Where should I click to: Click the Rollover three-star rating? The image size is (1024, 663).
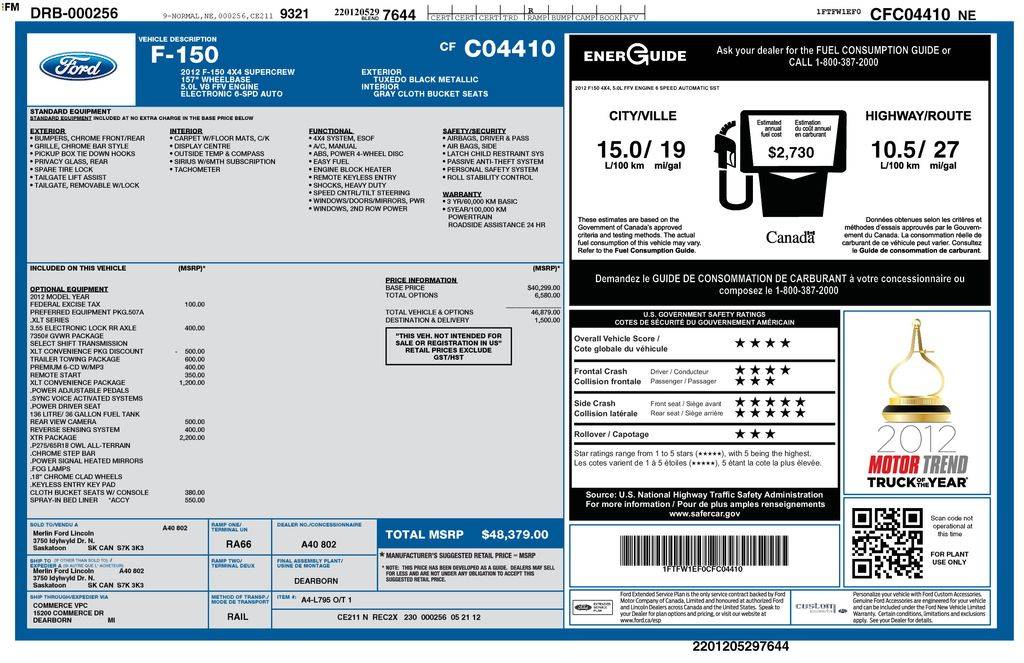tap(755, 434)
